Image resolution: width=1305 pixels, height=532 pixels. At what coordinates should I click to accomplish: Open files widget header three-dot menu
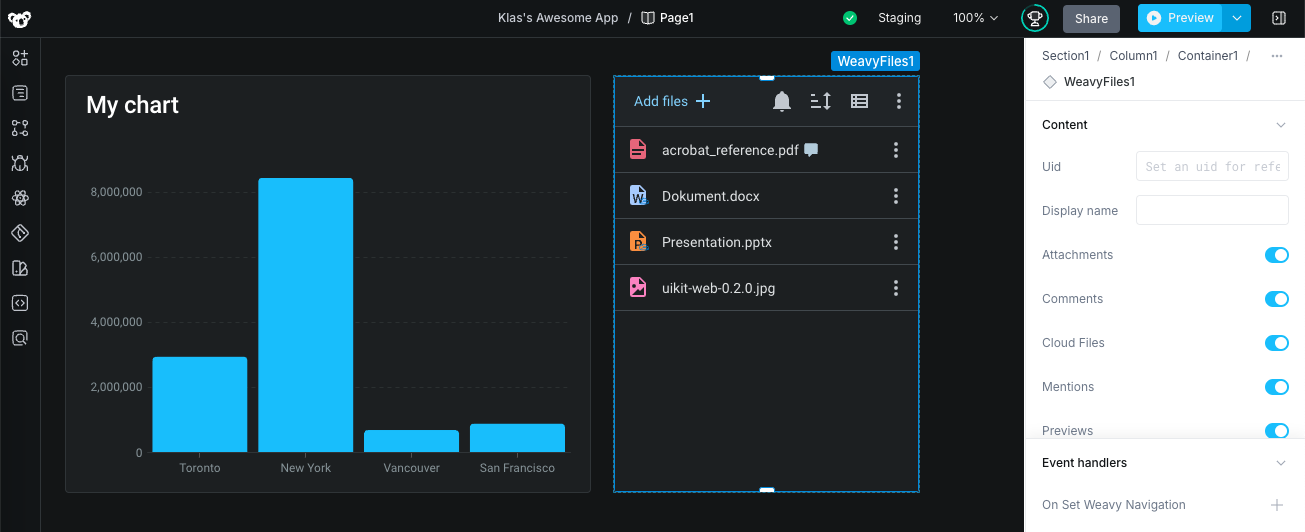tap(899, 101)
